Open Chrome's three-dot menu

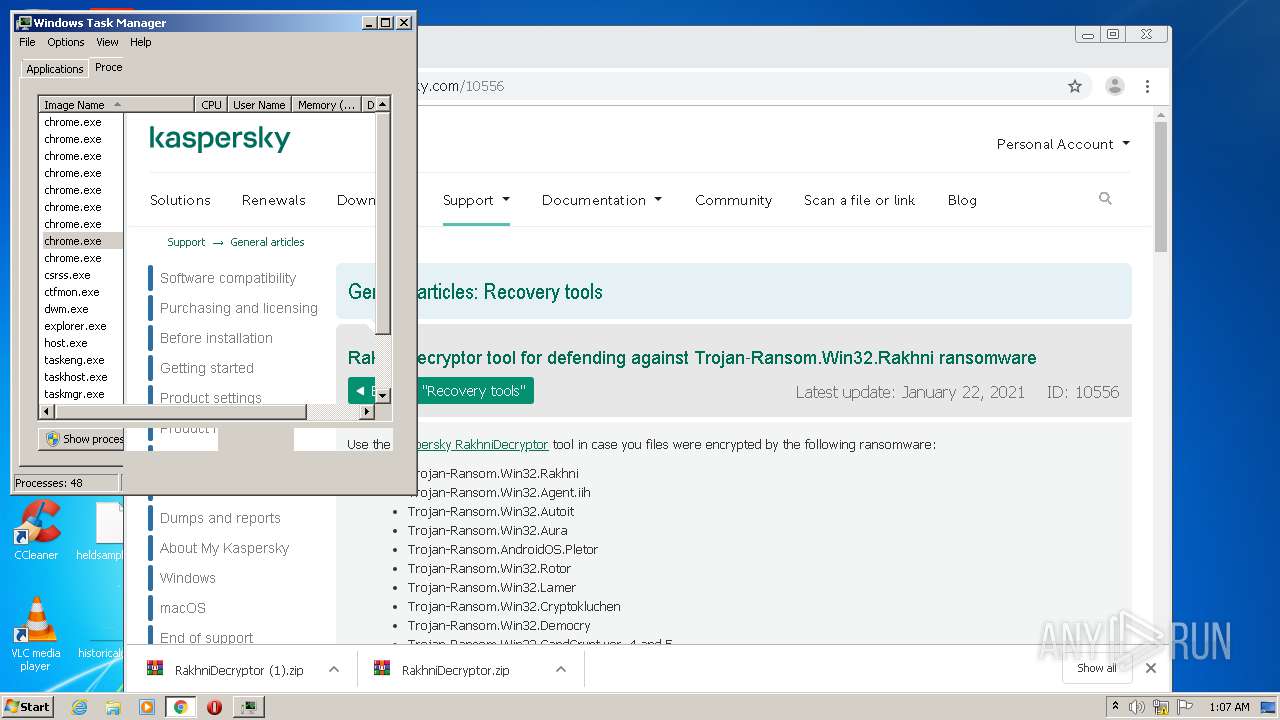tap(1148, 86)
